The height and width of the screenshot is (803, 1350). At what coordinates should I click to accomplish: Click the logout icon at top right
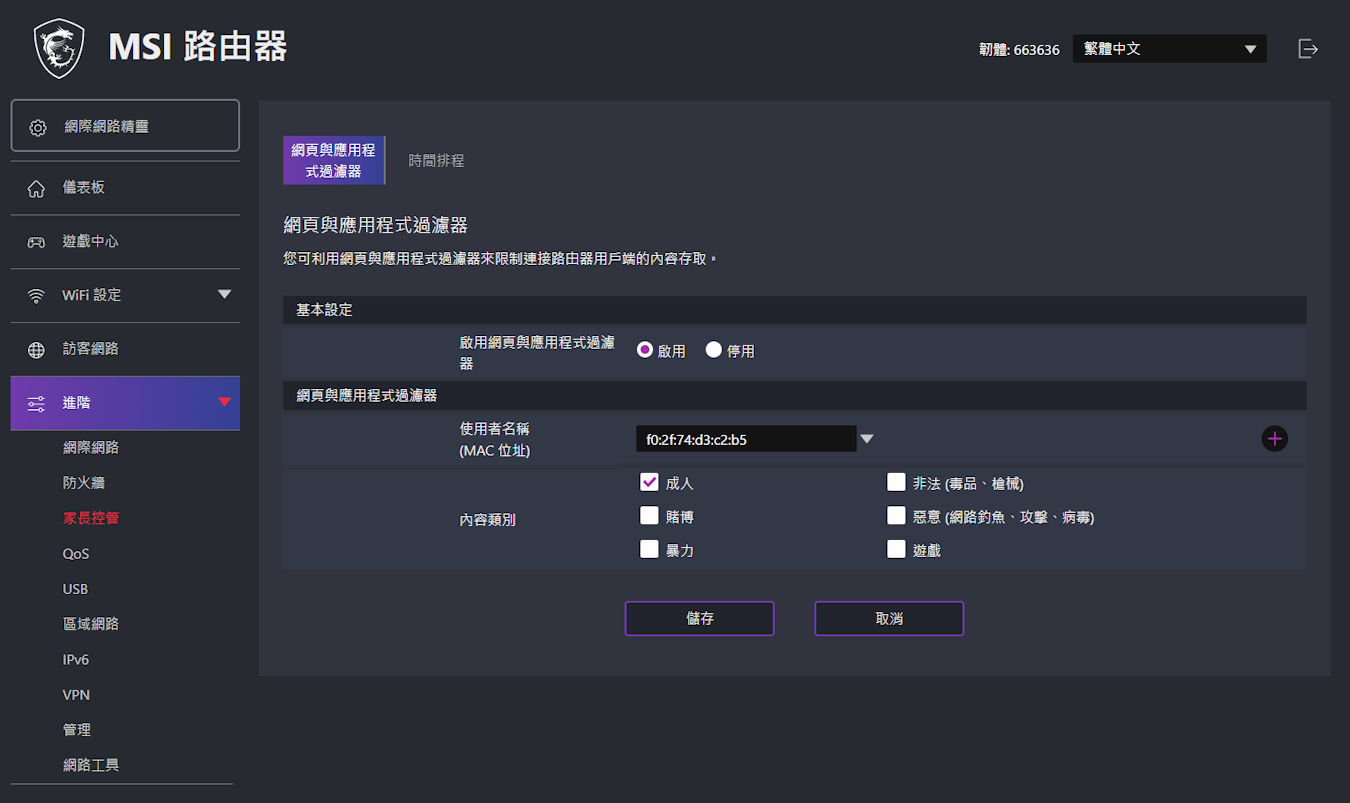1308,48
